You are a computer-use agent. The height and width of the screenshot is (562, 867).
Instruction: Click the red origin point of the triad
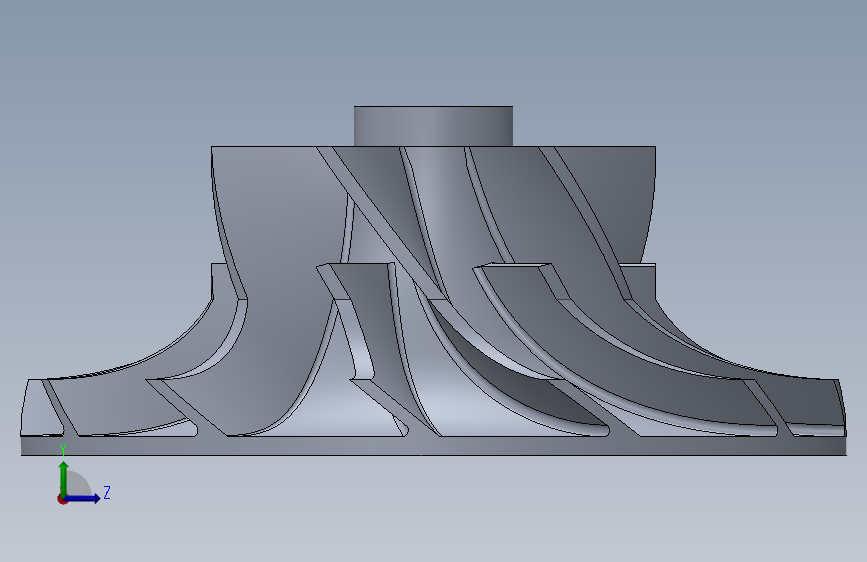click(62, 499)
